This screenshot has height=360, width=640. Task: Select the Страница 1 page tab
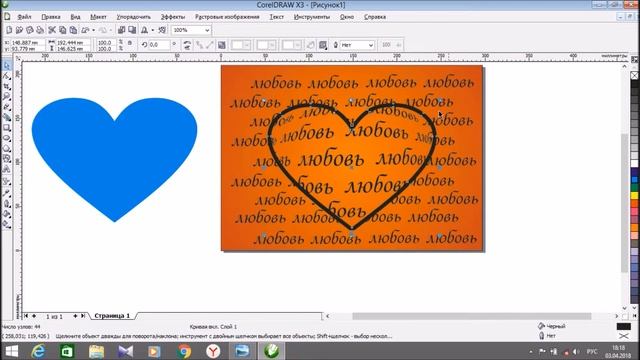click(112, 316)
